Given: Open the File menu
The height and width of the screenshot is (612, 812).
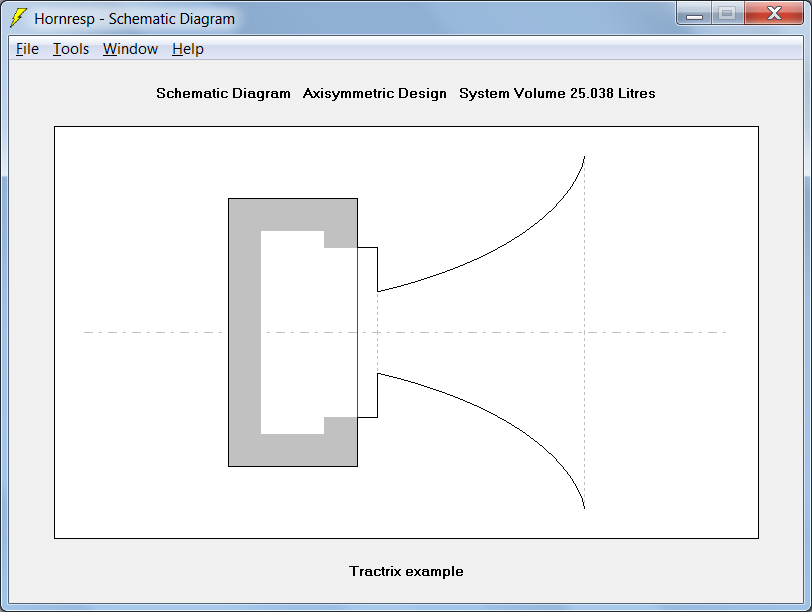Looking at the screenshot, I should (27, 49).
